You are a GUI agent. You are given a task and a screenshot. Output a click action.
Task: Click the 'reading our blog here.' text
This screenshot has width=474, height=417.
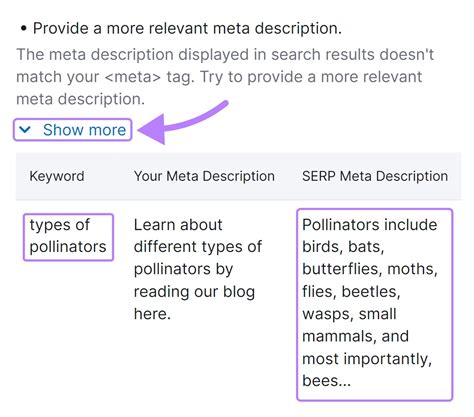coord(194,303)
